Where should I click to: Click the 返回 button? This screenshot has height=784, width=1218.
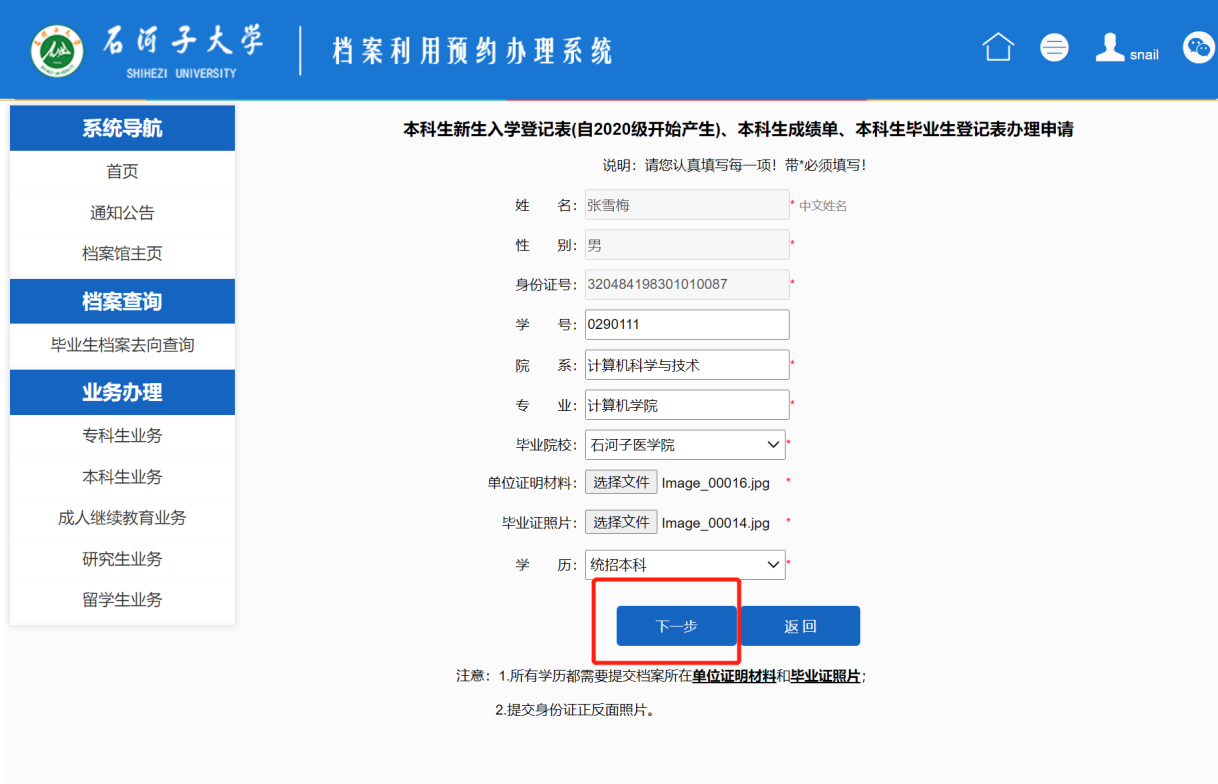(x=800, y=626)
